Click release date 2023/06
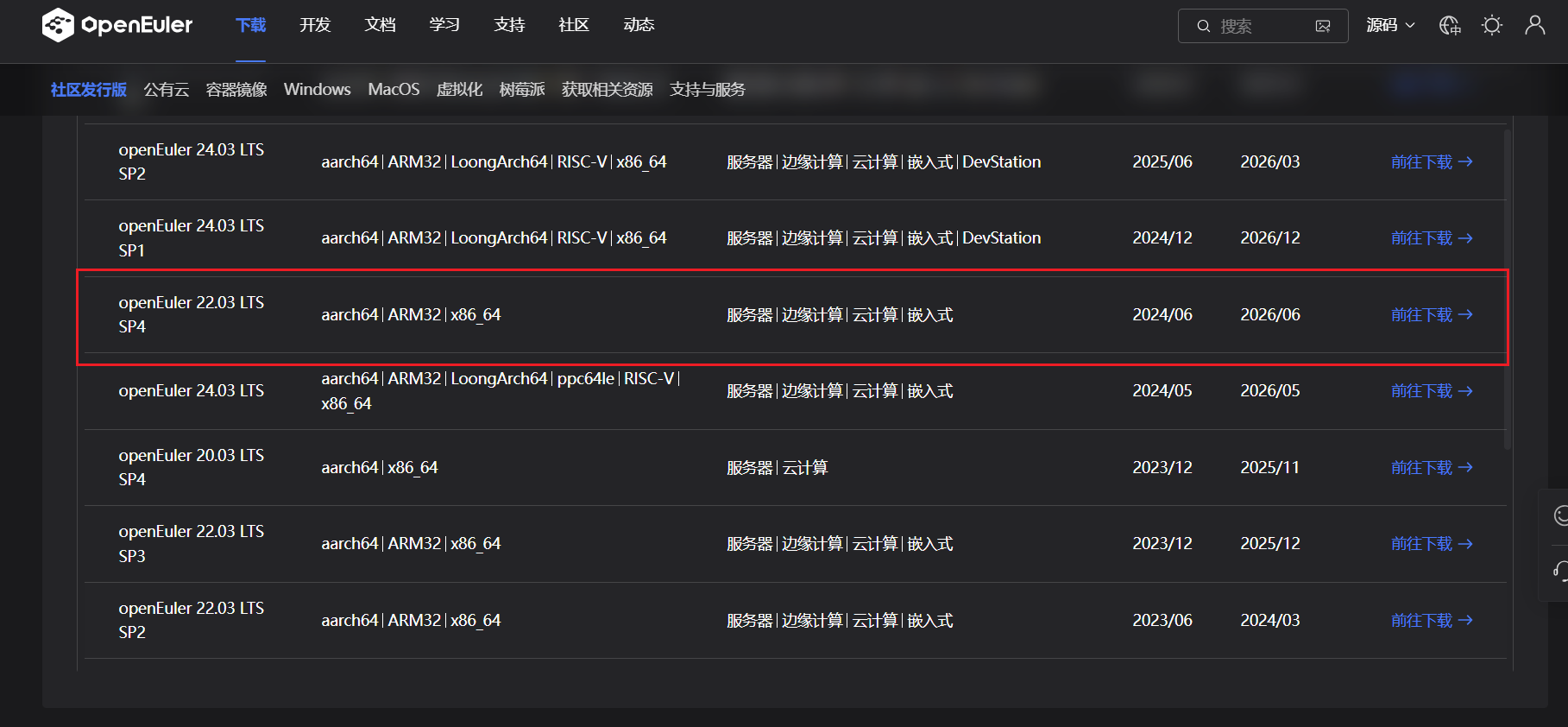 (x=1162, y=621)
